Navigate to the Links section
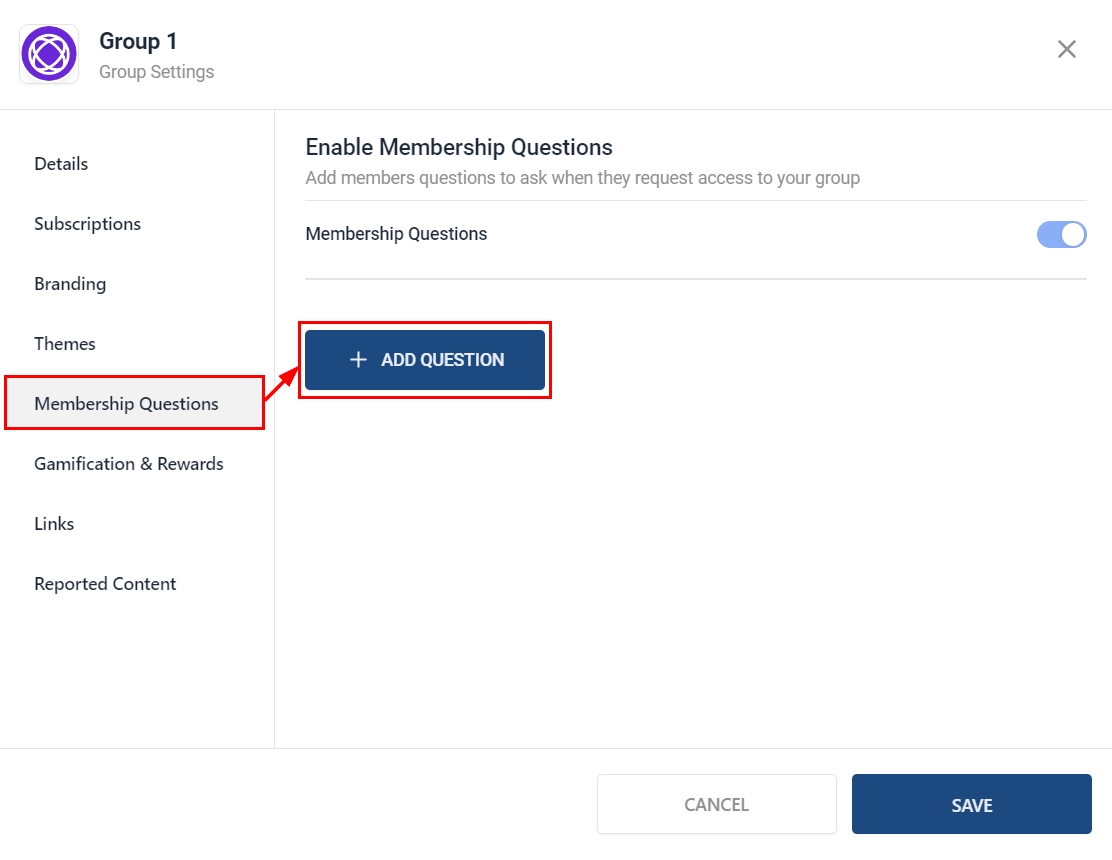Viewport: 1112px width, 860px height. point(54,524)
